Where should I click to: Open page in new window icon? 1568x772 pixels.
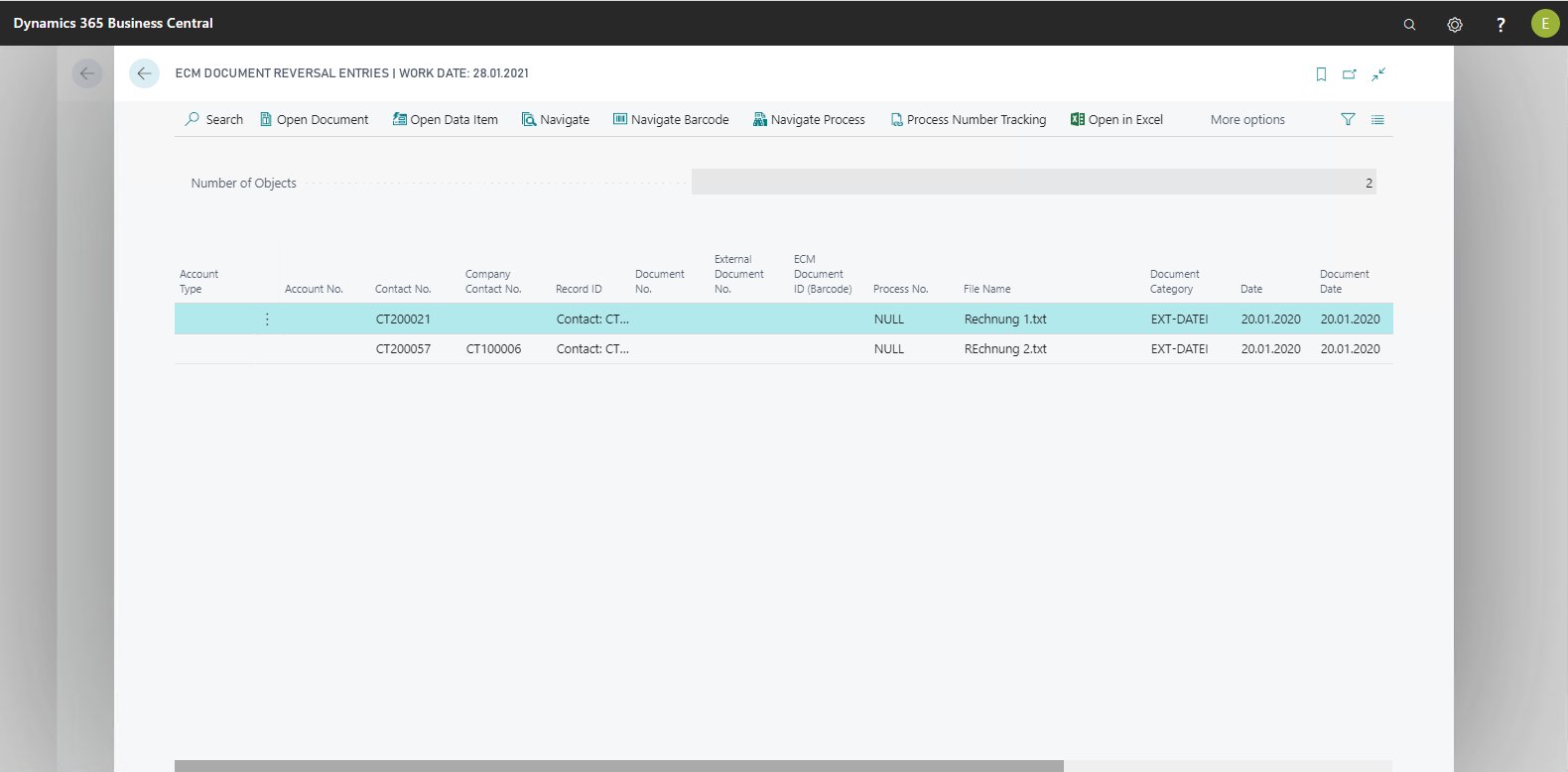[x=1350, y=74]
